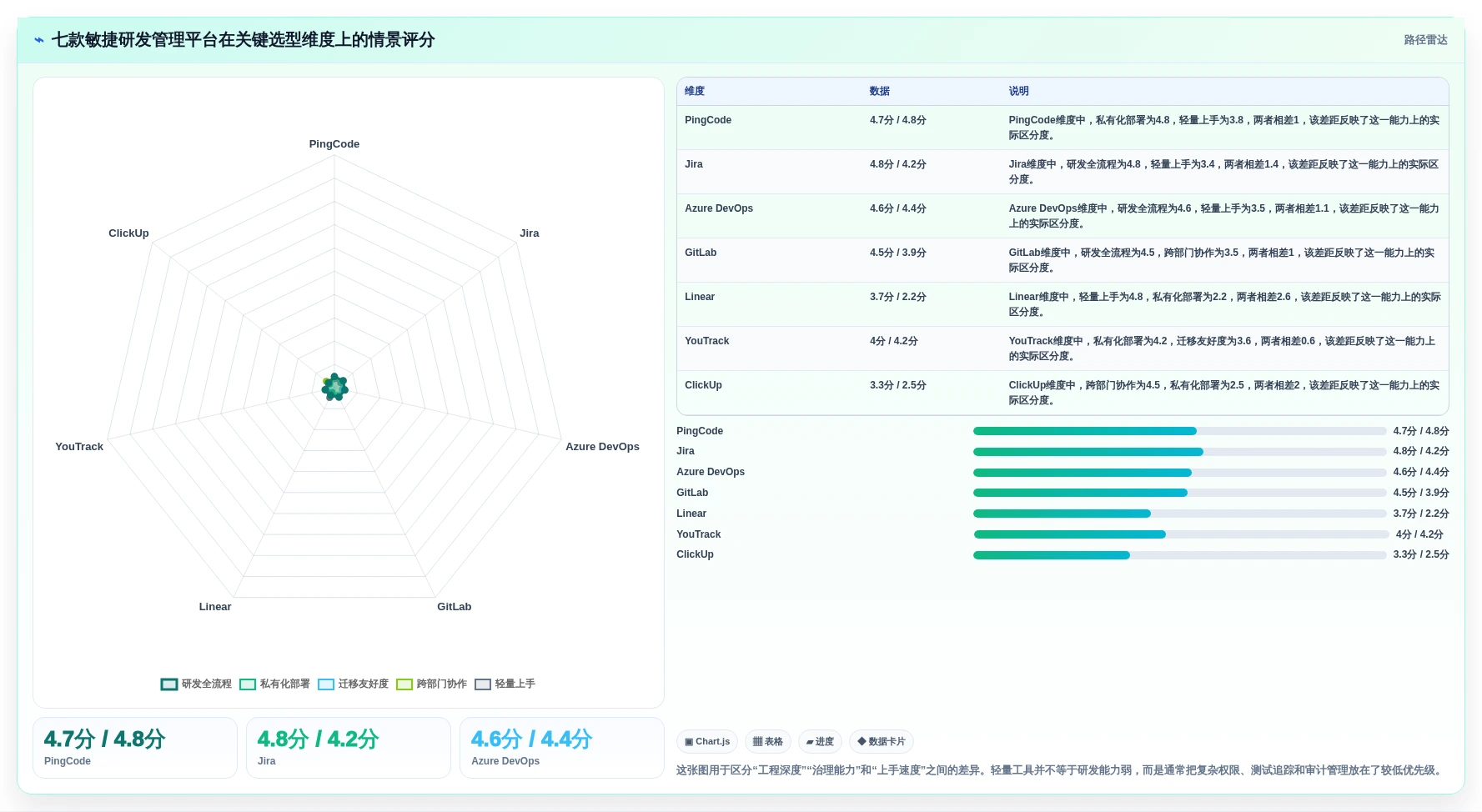Click the Linear progress bar
1482x812 pixels.
[x=1180, y=514]
